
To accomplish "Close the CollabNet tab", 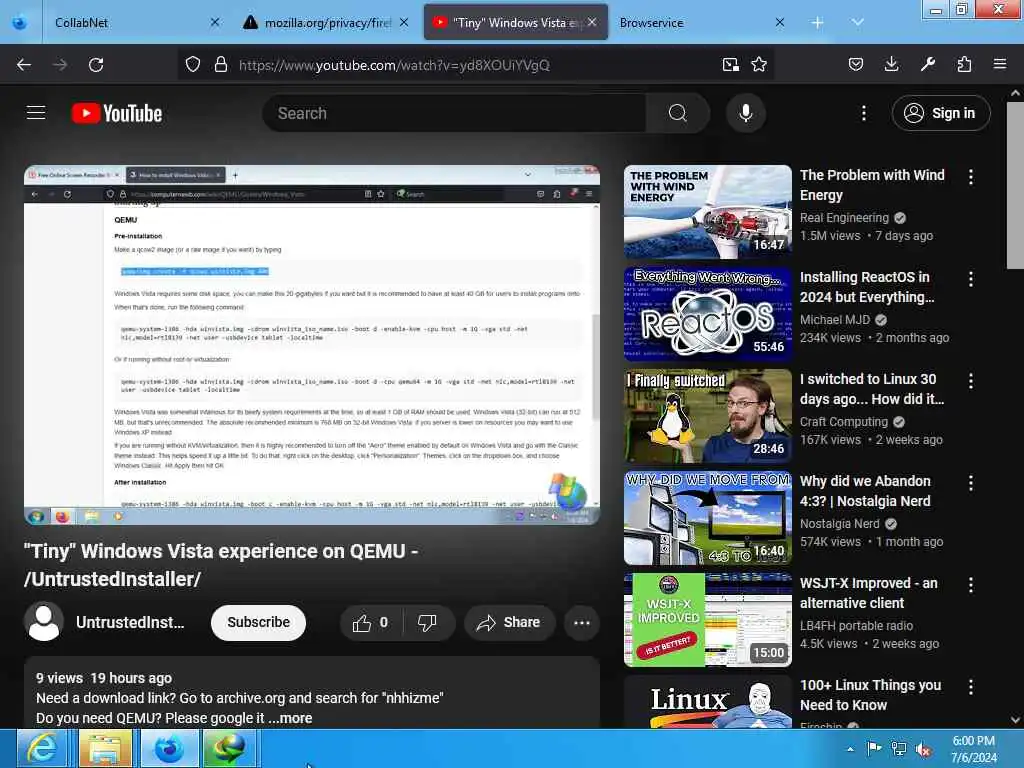I will click(215, 22).
